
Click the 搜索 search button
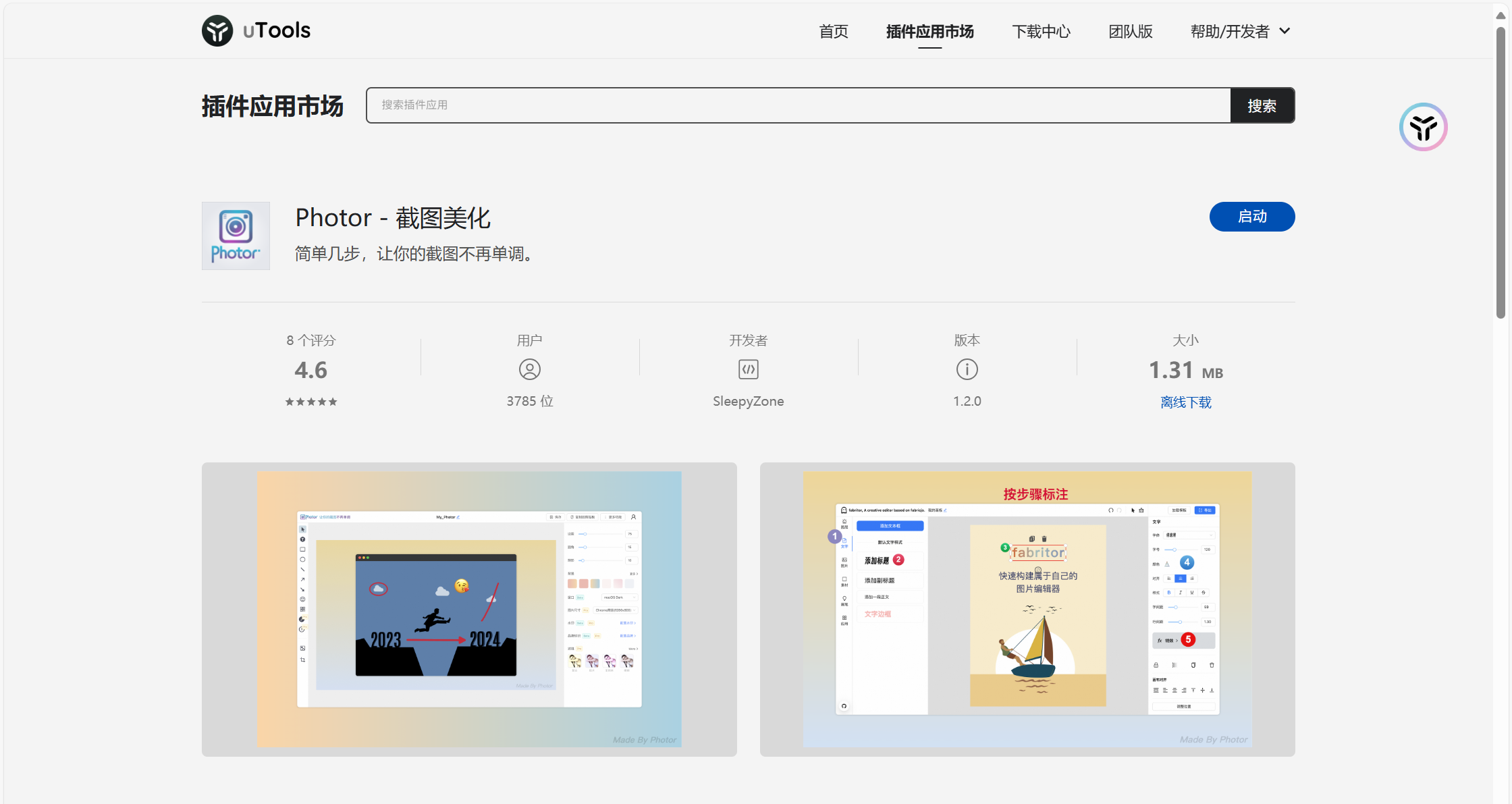point(1262,105)
